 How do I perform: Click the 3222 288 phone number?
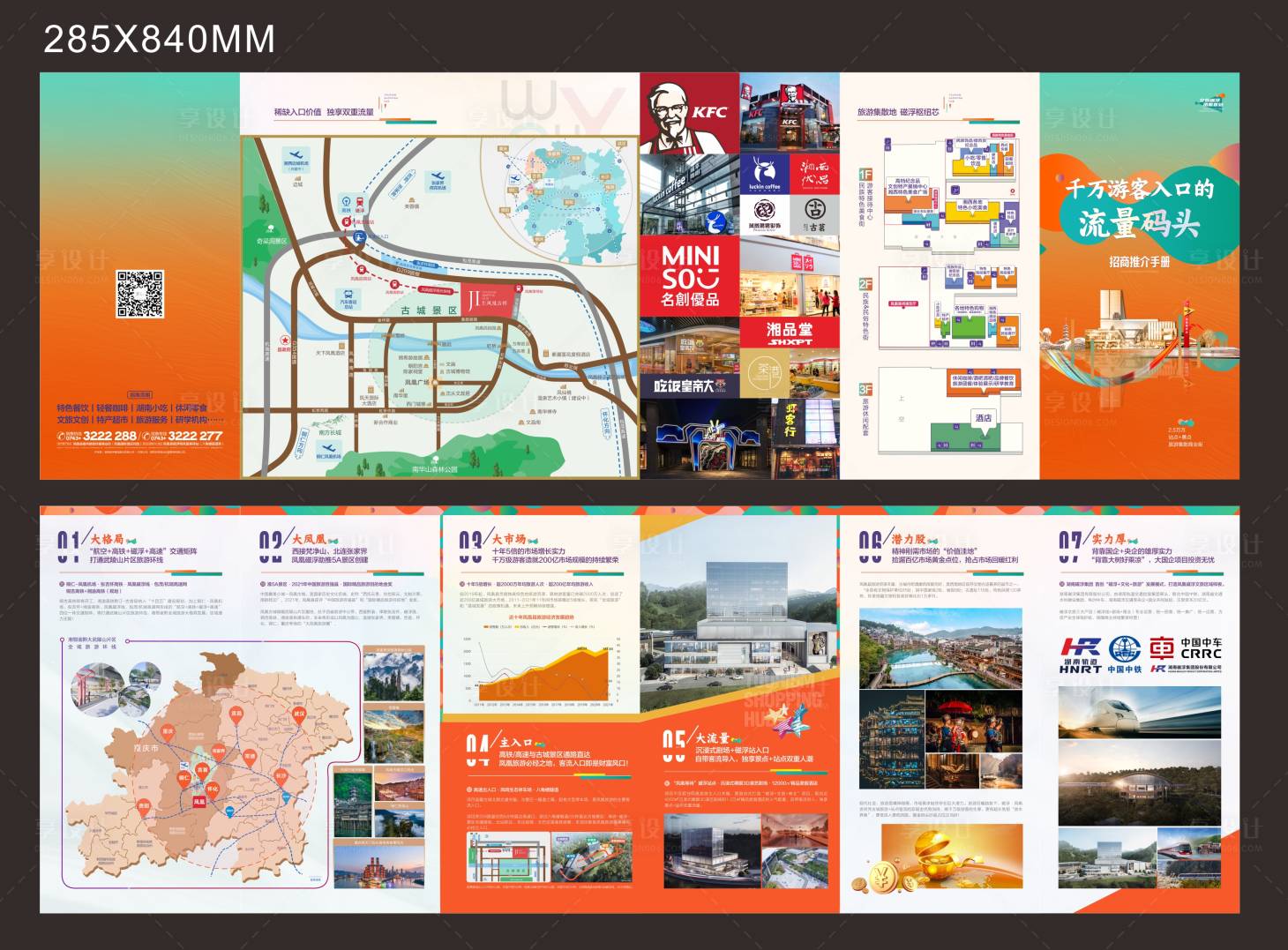[110, 436]
